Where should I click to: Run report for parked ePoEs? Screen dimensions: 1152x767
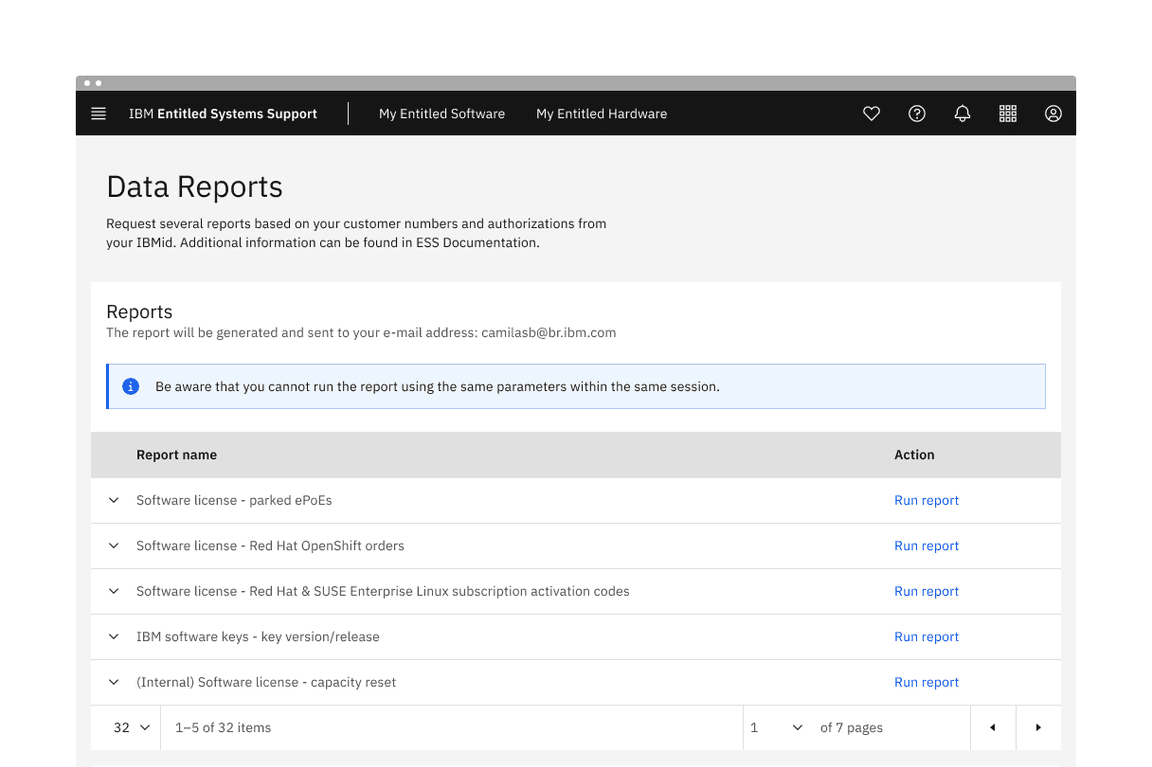click(x=926, y=500)
